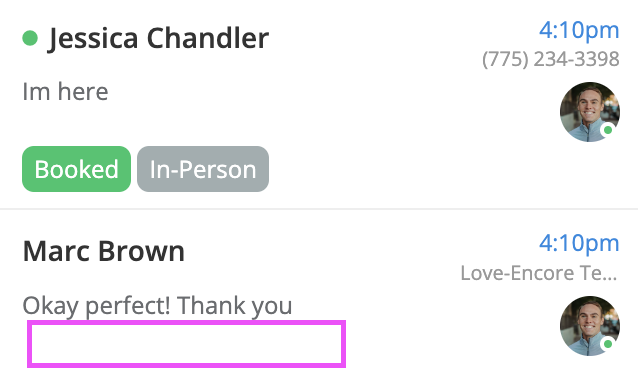Open the 'Okay perfect! Thank you' message preview
638x374 pixels.
point(157,306)
